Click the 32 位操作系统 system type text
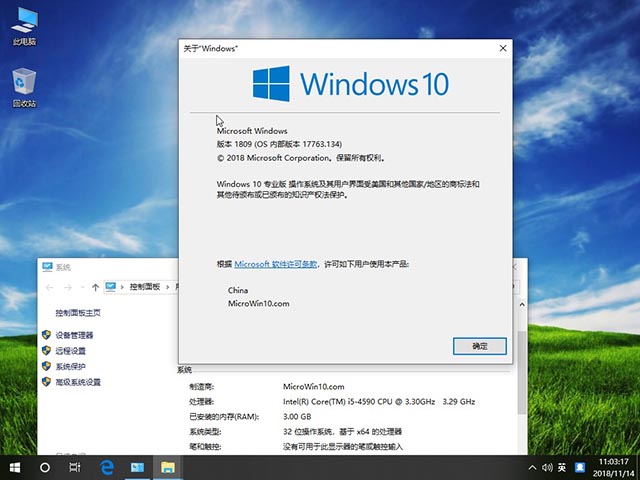The image size is (640, 480). 342,432
